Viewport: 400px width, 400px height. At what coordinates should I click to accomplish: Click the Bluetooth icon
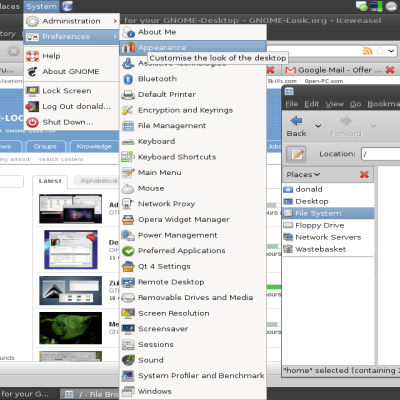point(128,79)
